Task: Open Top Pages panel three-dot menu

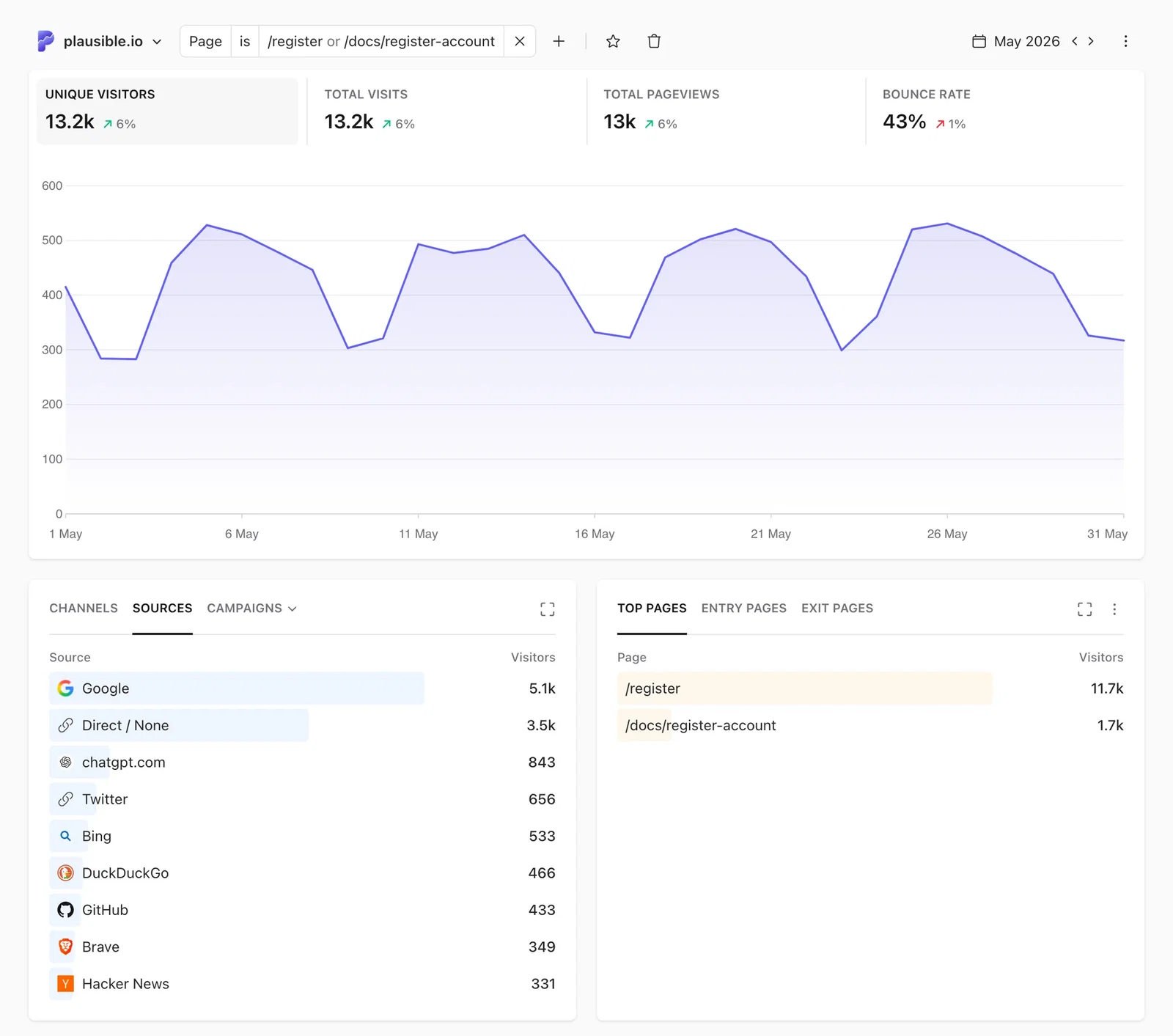Action: pos(1114,609)
